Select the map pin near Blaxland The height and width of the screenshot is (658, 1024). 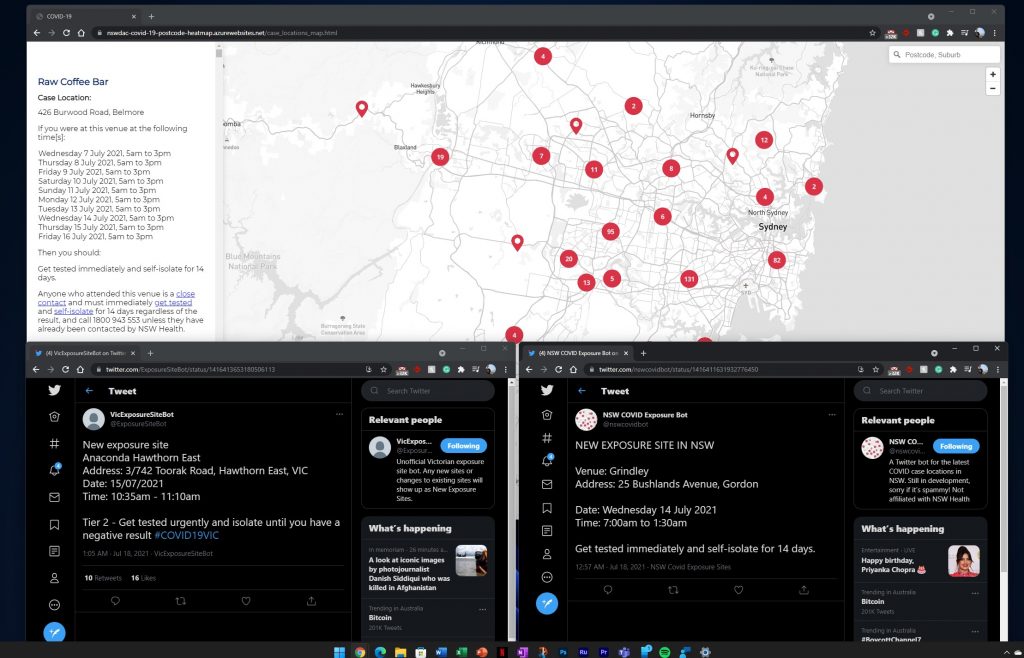362,108
